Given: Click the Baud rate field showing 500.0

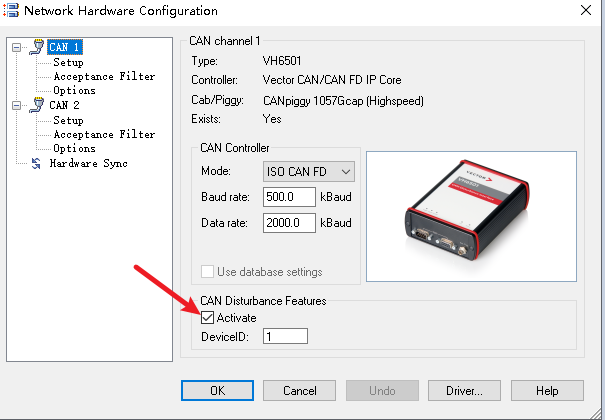Looking at the screenshot, I should [x=289, y=197].
